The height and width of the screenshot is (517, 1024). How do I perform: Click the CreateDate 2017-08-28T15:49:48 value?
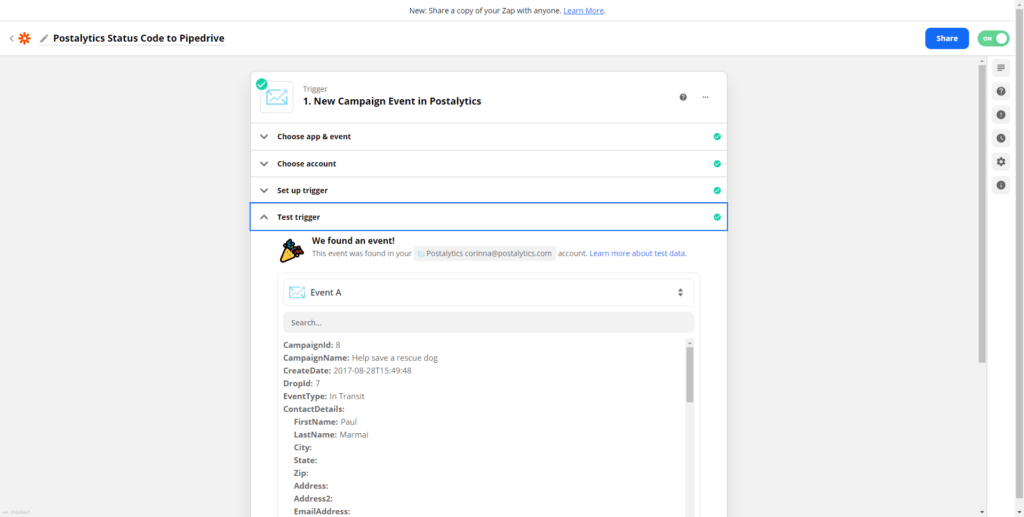click(372, 371)
